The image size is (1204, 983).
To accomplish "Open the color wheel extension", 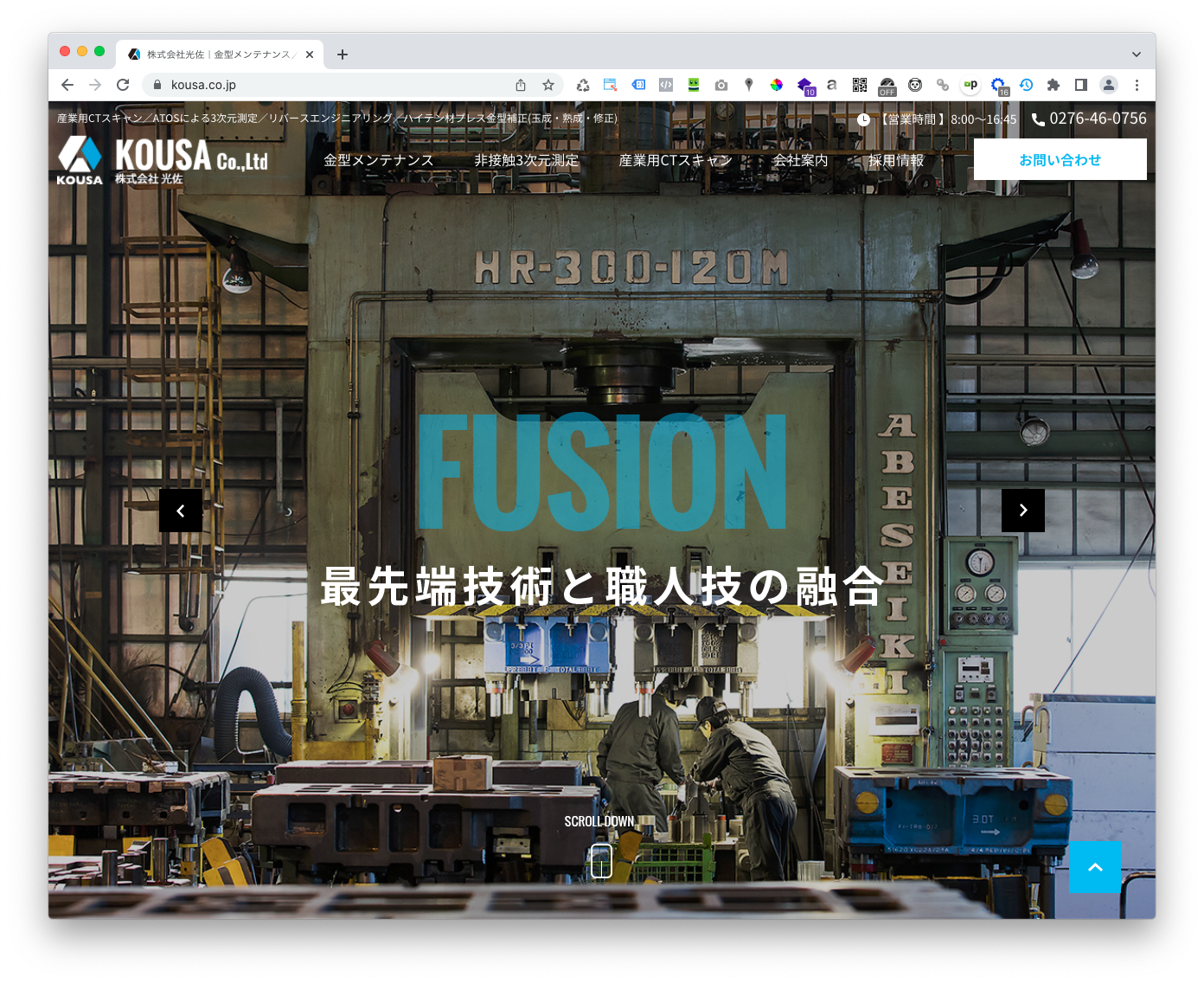I will [777, 85].
